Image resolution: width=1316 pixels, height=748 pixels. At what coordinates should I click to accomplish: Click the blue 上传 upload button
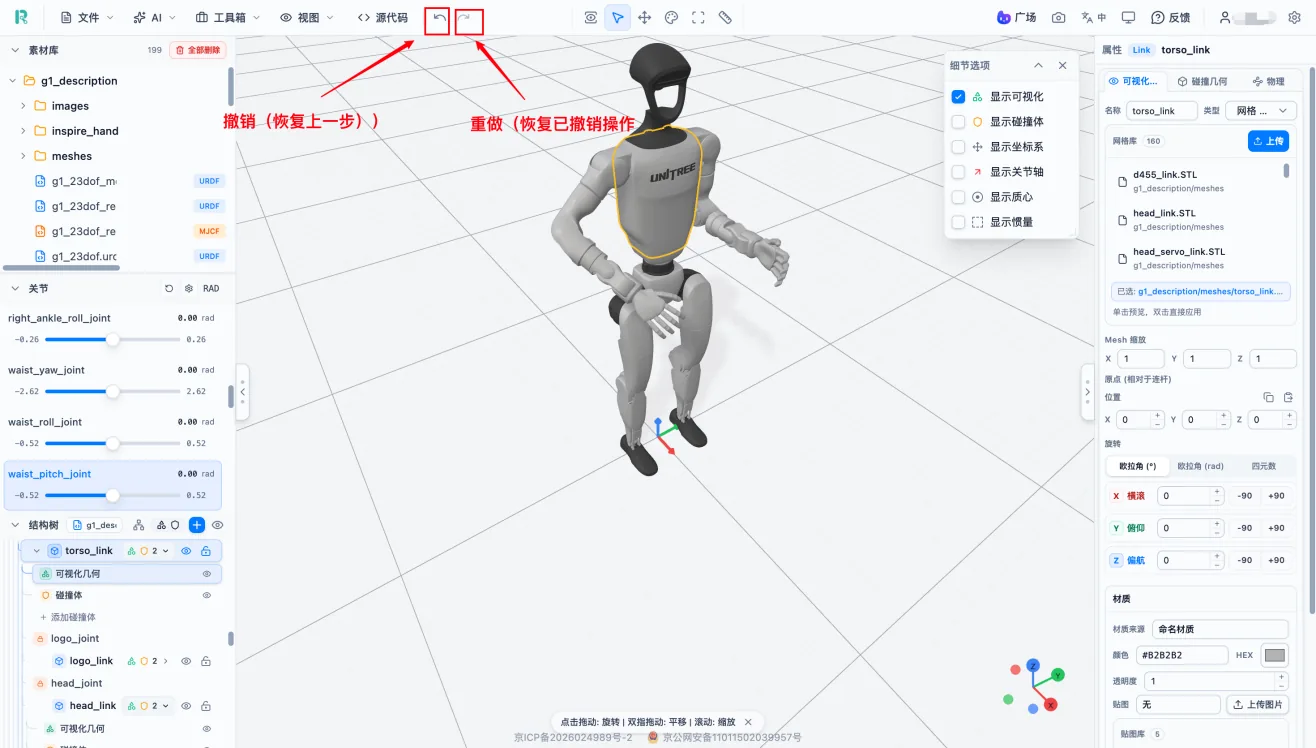pos(1268,142)
